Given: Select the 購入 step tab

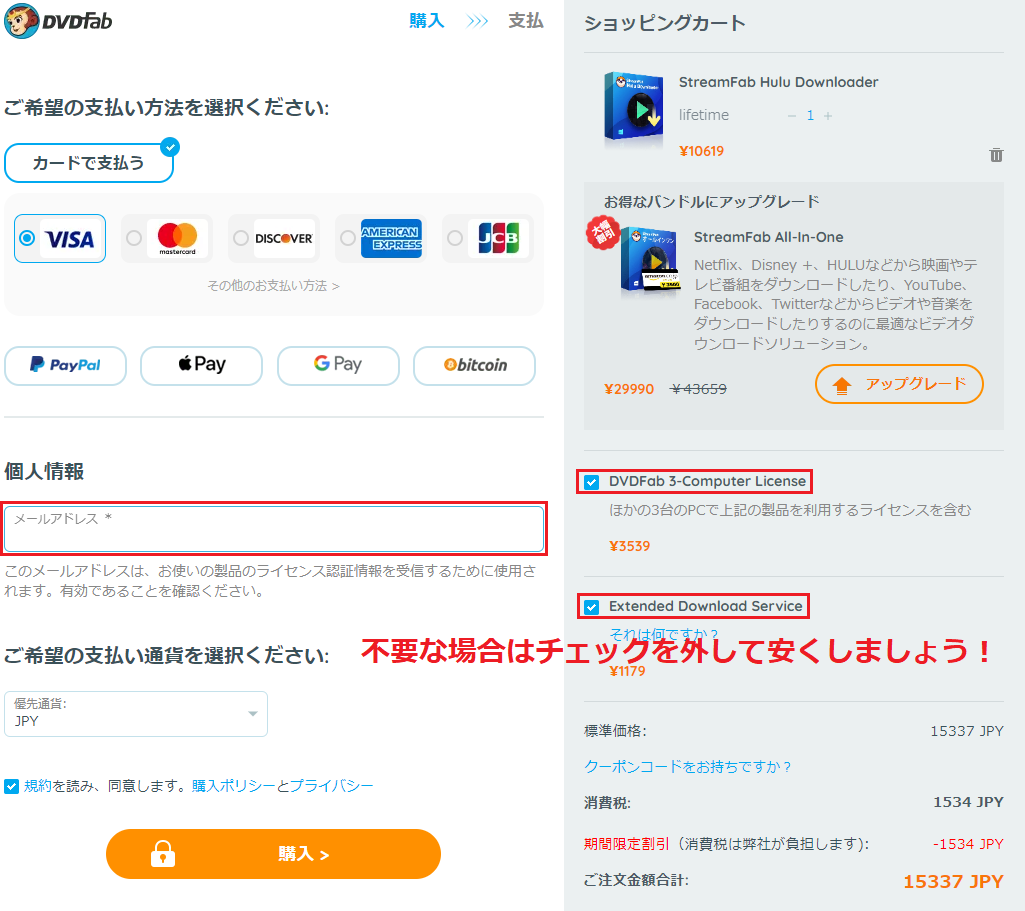Looking at the screenshot, I should (x=427, y=21).
